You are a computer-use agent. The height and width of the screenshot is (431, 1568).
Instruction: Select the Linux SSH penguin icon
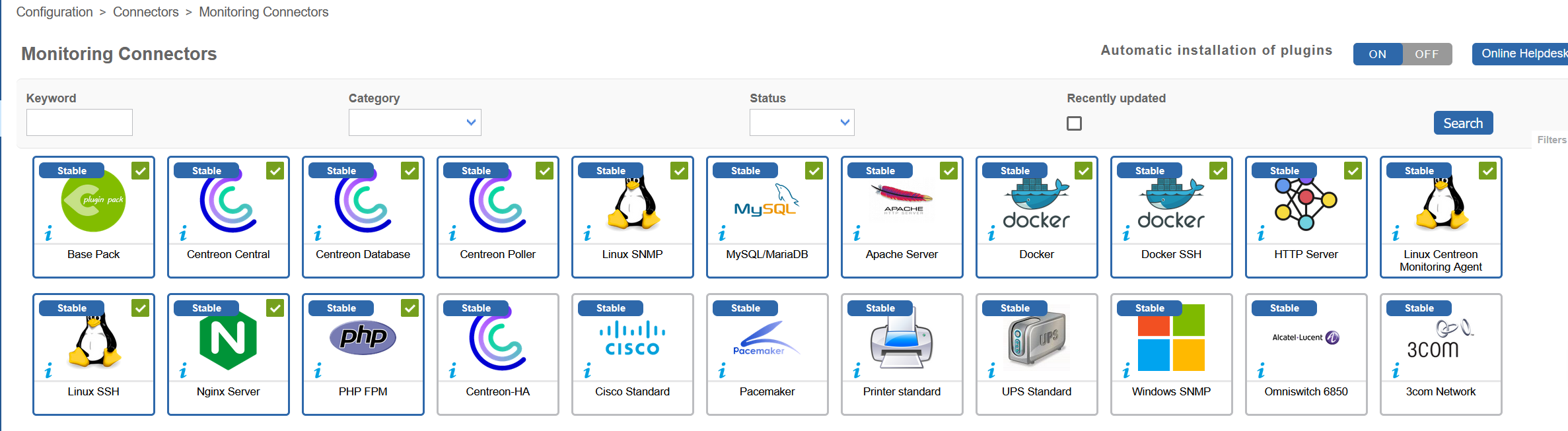pyautogui.click(x=94, y=339)
